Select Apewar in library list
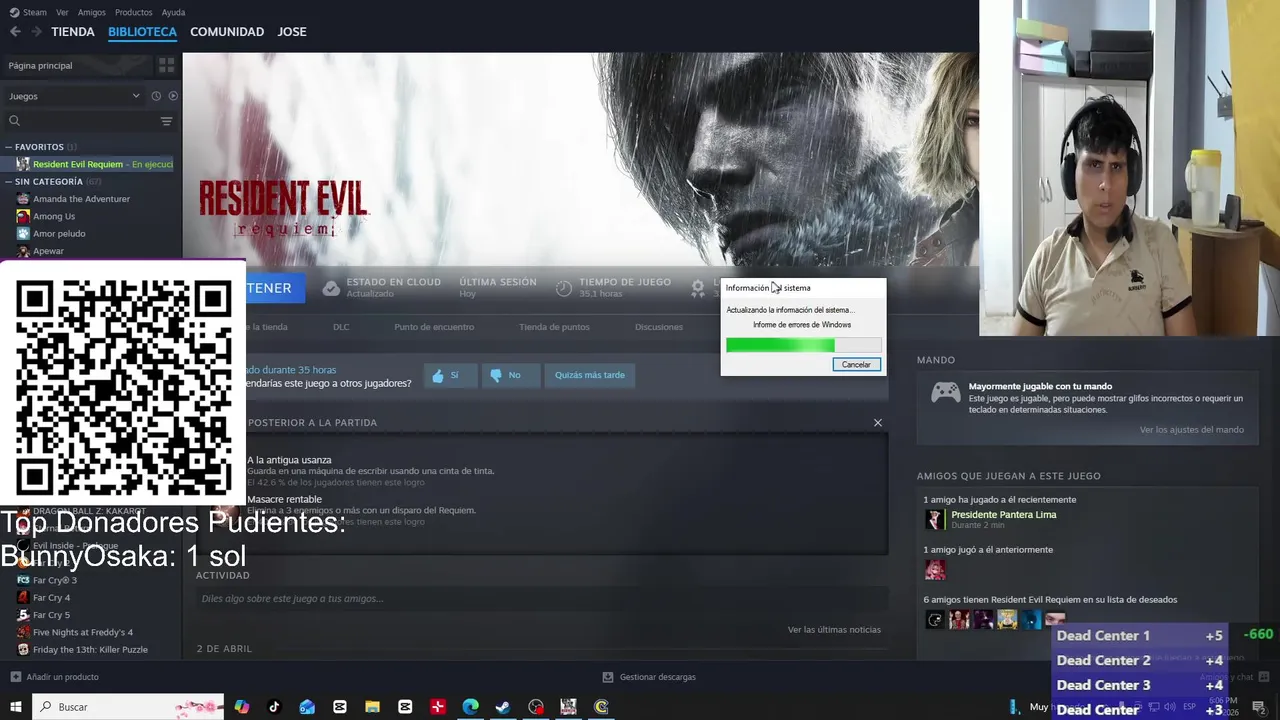Viewport: 1280px width, 720px height. (x=48, y=251)
